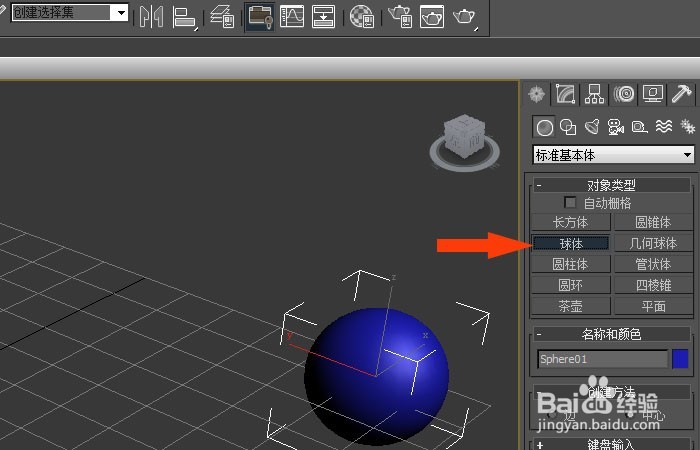Image resolution: width=700 pixels, height=450 pixels.
Task: Open the Schematic View icon
Action: [324, 17]
